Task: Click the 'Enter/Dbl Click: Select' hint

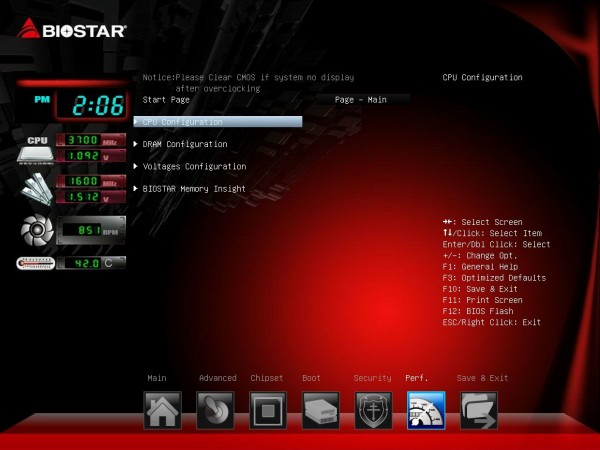Action: pos(496,245)
